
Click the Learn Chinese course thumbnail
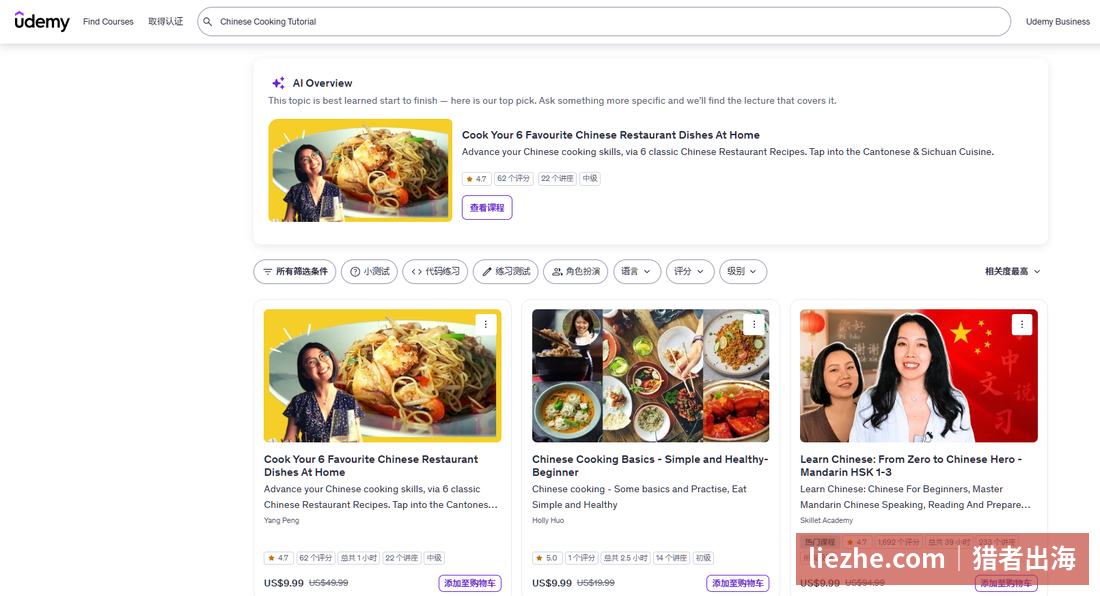(x=918, y=376)
